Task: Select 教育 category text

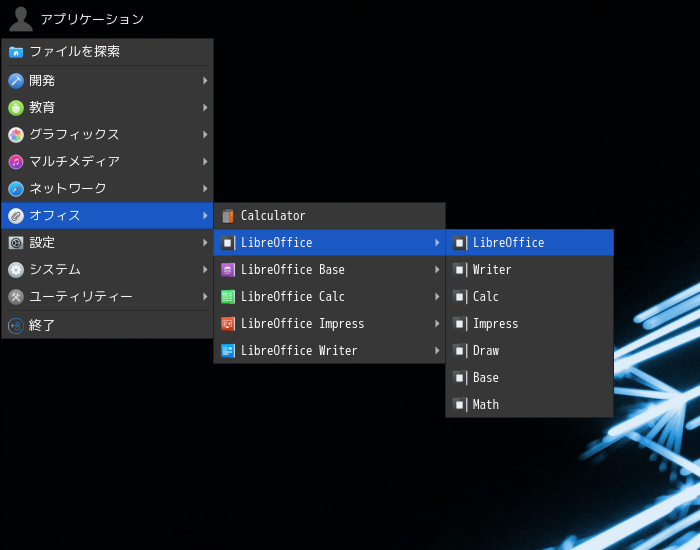Action: coord(42,108)
